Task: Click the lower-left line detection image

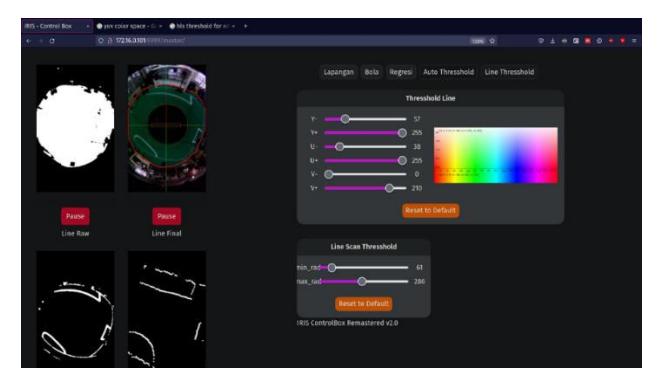Action: point(75,309)
